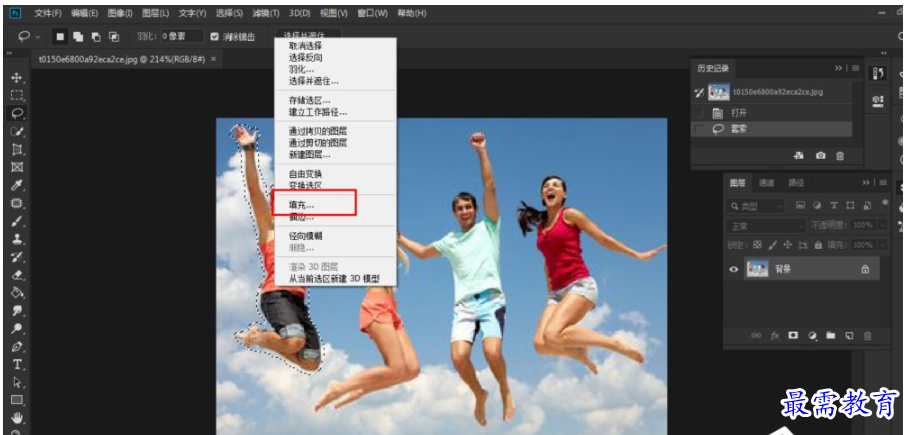Toggle history brush source for 打开 state
Viewport: 905px width, 435px height.
point(699,113)
